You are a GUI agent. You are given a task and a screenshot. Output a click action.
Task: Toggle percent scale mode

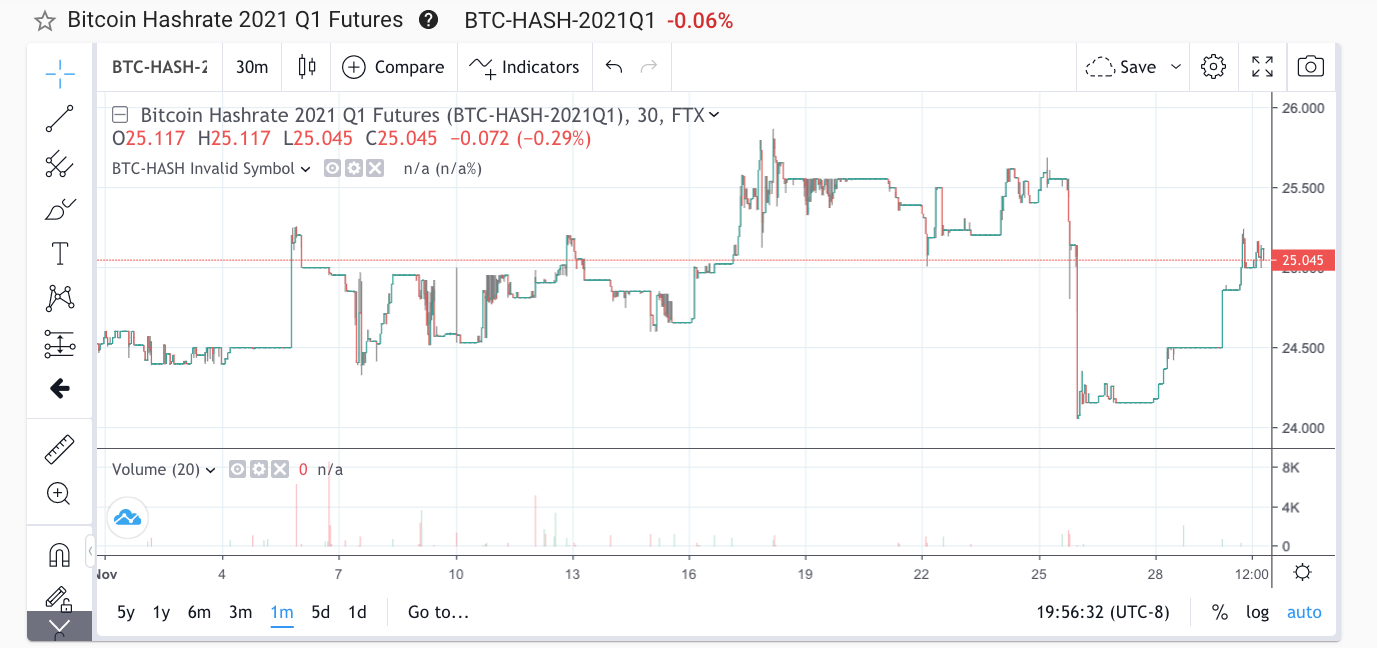[1219, 612]
